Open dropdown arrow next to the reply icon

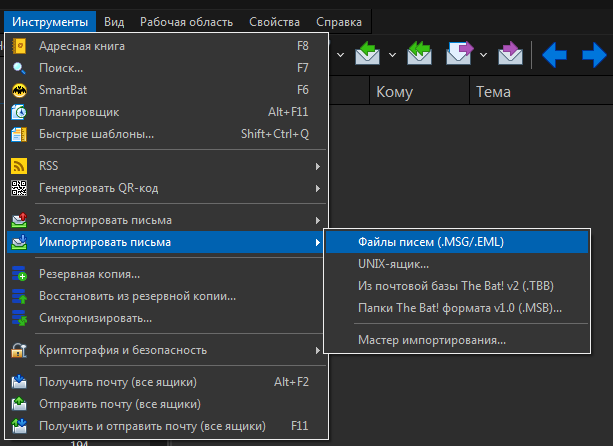[x=393, y=55]
